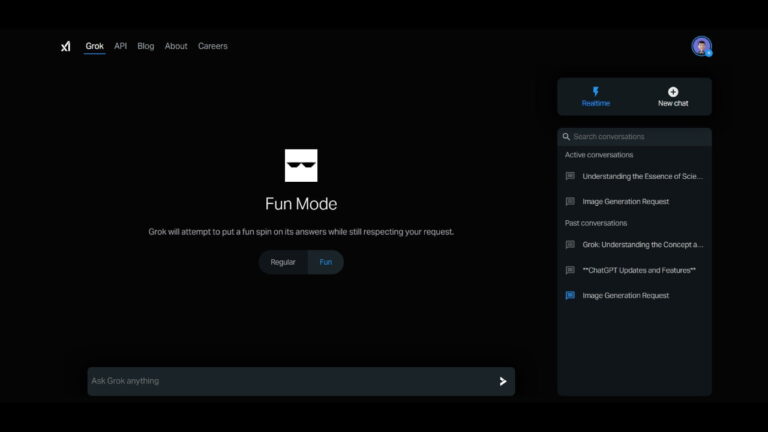Image resolution: width=768 pixels, height=432 pixels.
Task: Focus the Search conversations field
Action: [634, 137]
